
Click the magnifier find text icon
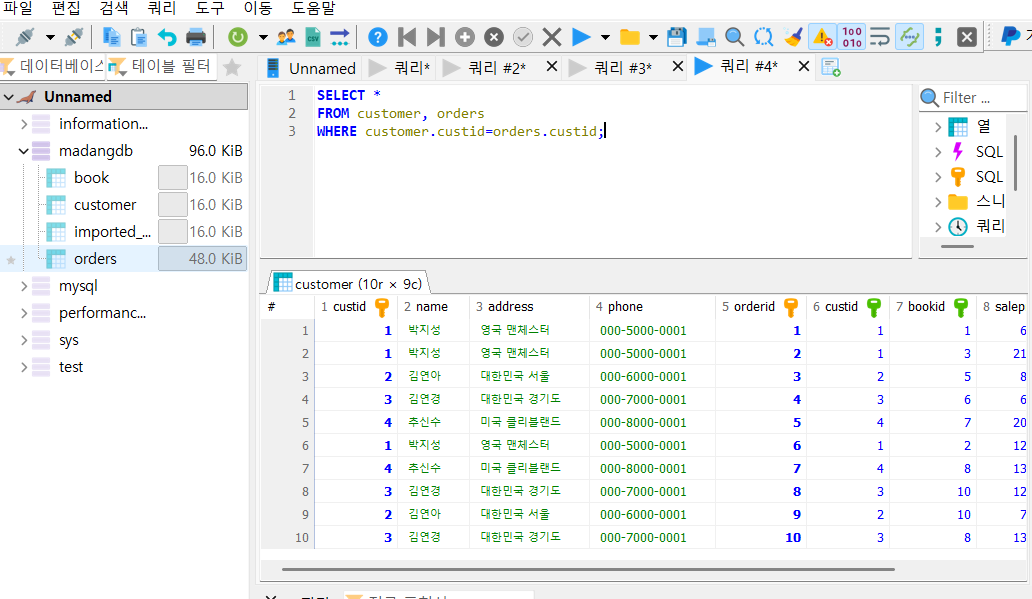tap(735, 37)
